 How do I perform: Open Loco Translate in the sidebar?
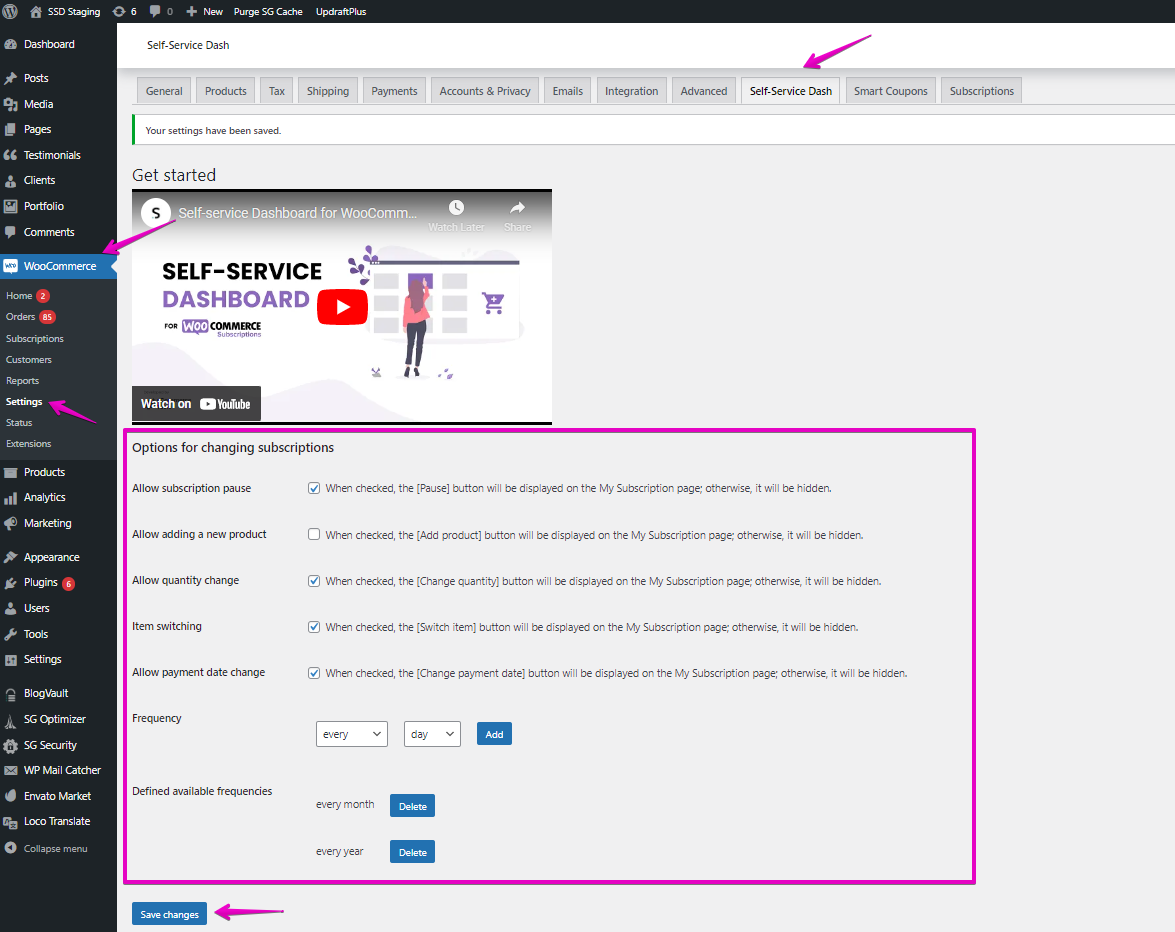click(58, 821)
